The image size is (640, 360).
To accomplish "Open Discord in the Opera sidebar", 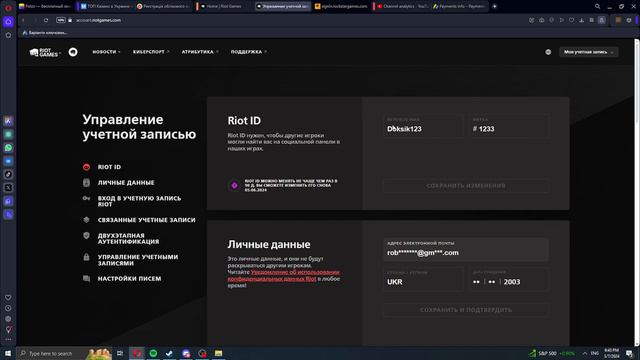I will (8, 201).
